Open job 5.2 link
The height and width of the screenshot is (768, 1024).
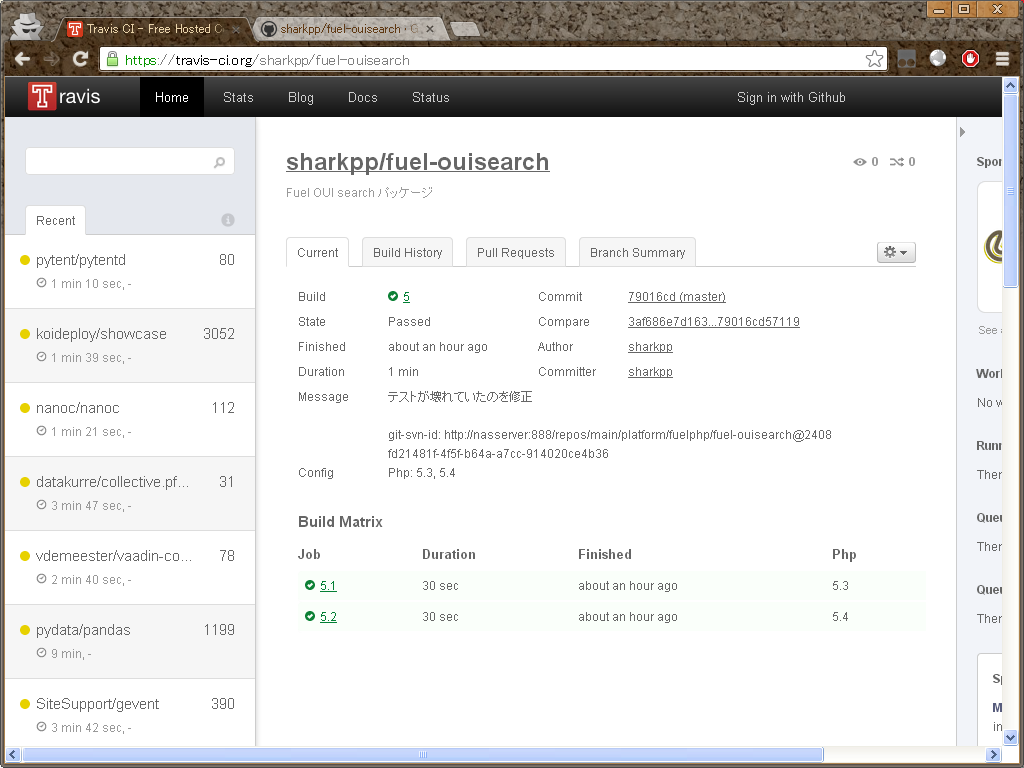[328, 616]
